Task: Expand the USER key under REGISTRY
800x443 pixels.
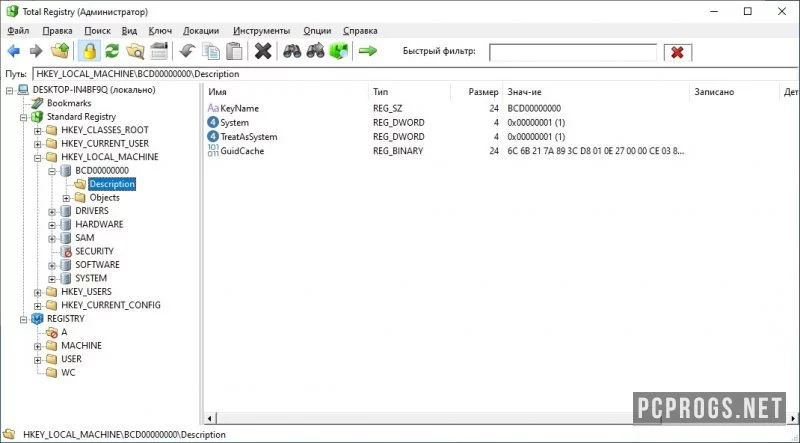Action: coord(38,360)
